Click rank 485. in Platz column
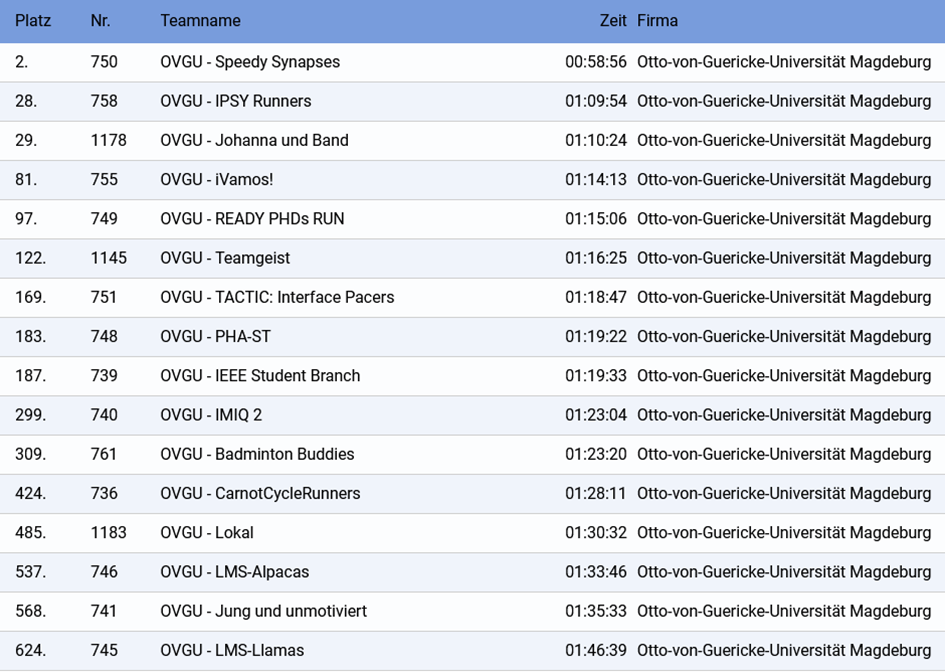Image resolution: width=945 pixels, height=672 pixels. pyautogui.click(x=31, y=533)
